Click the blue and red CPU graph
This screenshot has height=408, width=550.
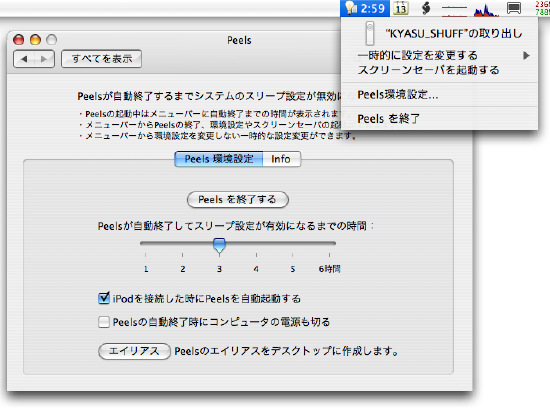[x=486, y=10]
